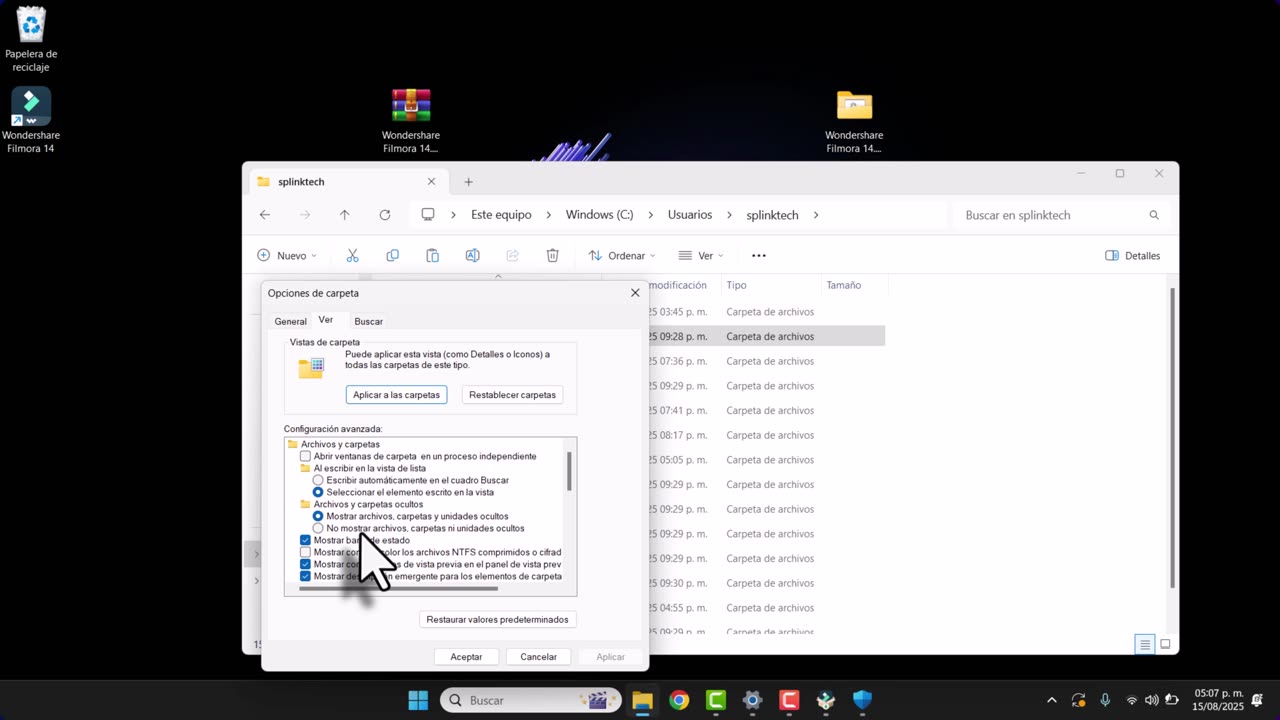The image size is (1280, 720).
Task: Expand the chevron after Usuarios
Action: tap(730, 215)
